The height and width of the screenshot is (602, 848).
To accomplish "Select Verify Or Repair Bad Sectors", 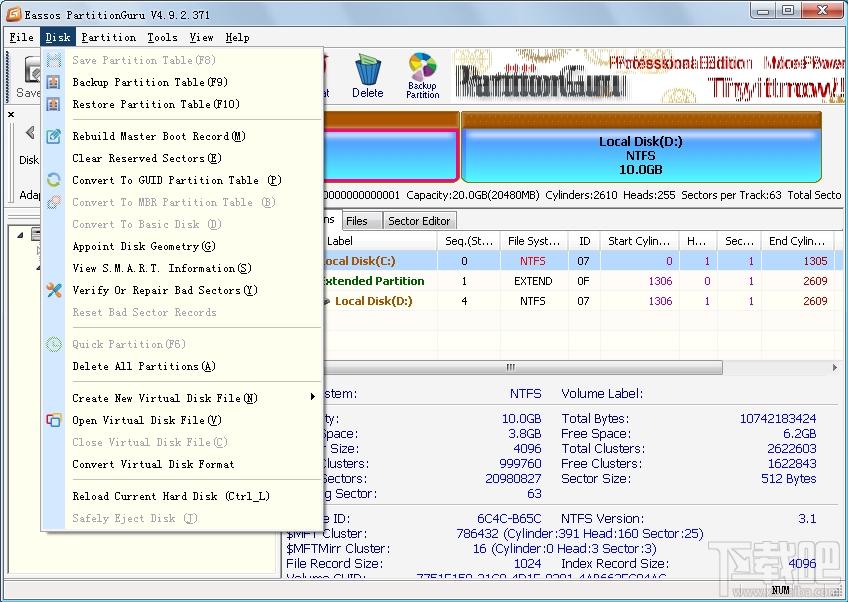I will point(182,290).
